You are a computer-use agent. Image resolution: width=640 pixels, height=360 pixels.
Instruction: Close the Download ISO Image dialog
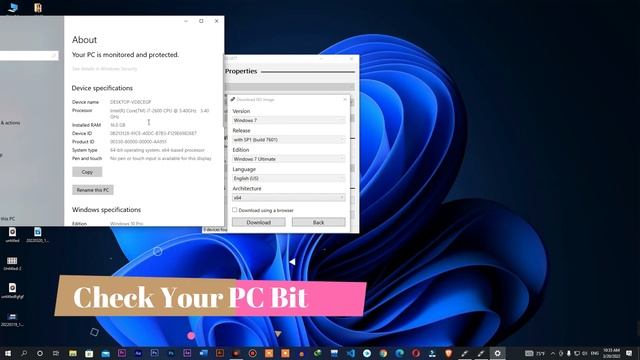coord(345,99)
